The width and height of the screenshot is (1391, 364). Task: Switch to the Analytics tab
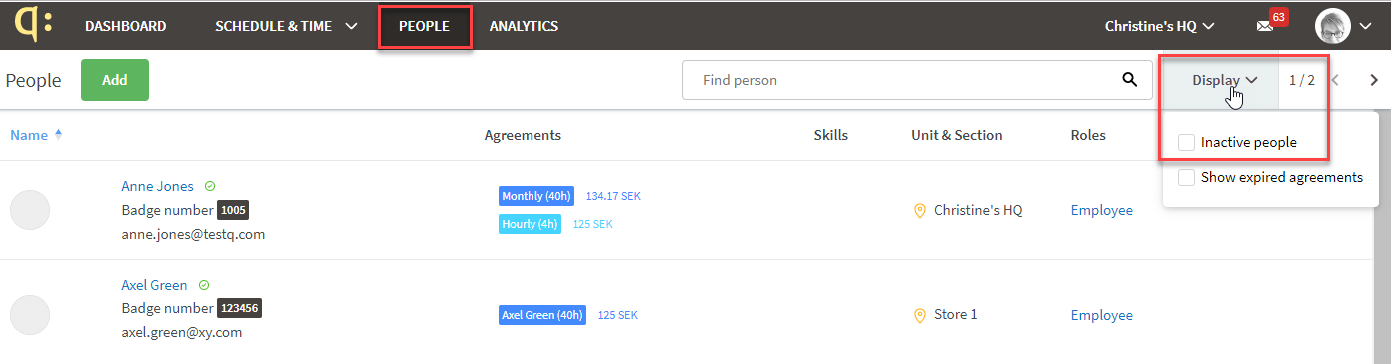(x=523, y=26)
